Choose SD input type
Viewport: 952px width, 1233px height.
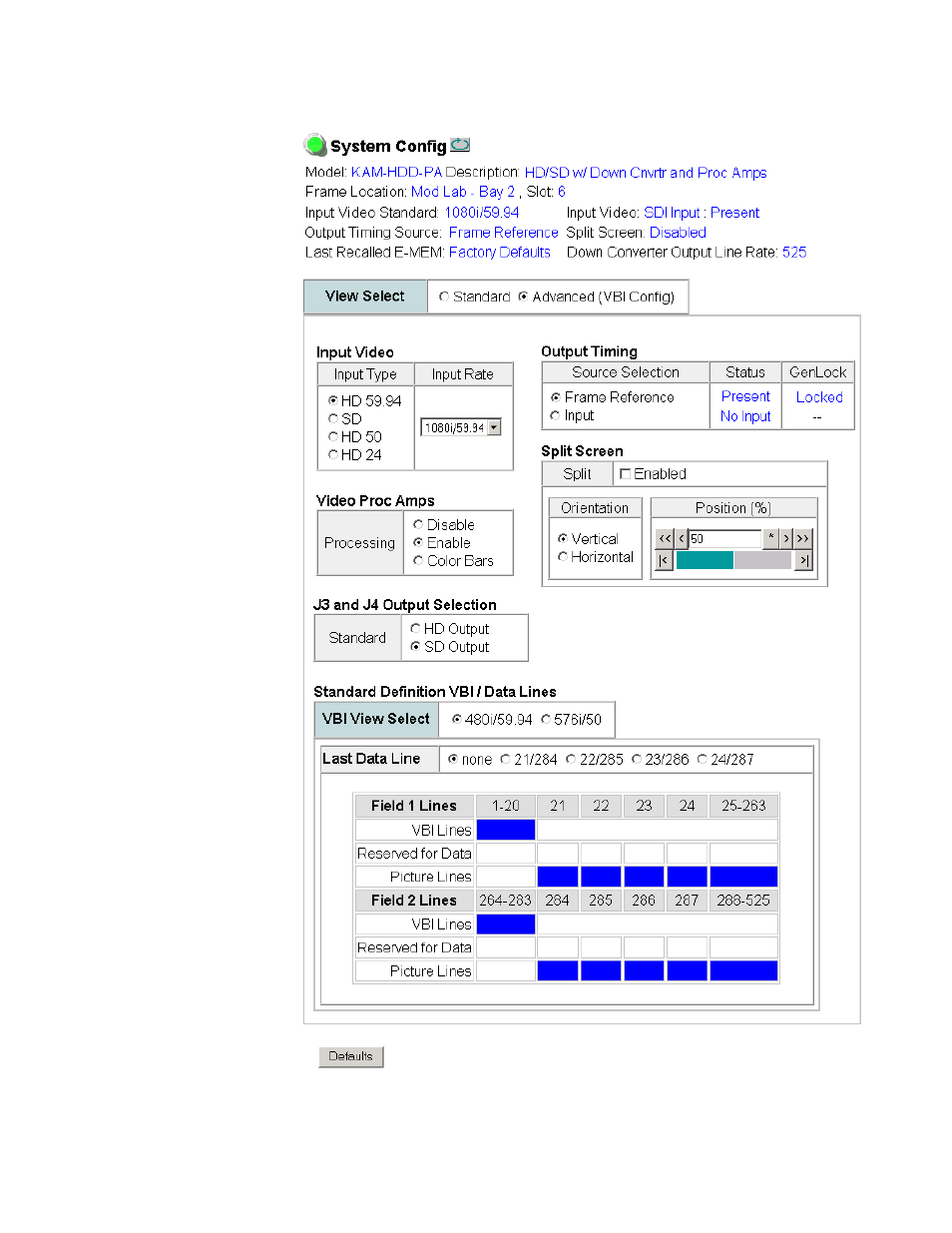(333, 418)
